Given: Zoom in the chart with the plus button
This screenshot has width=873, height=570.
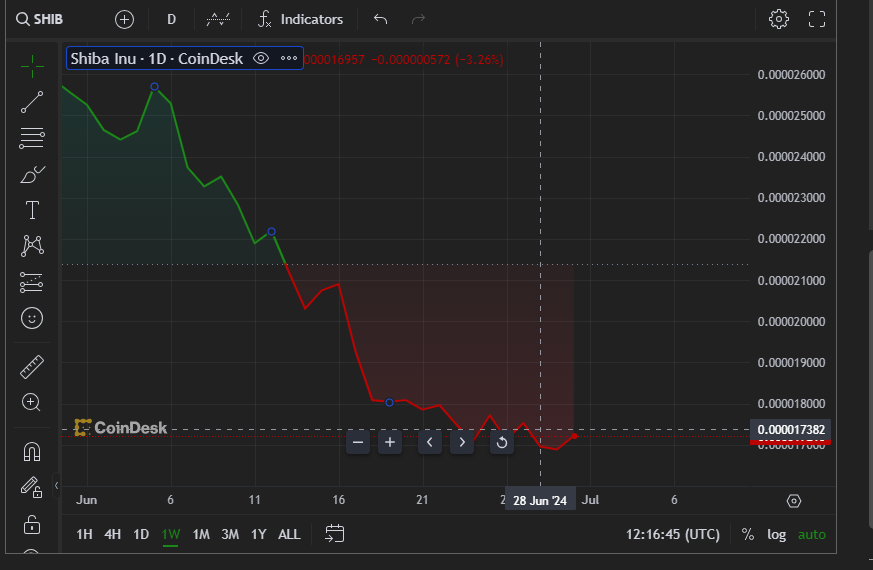Looking at the screenshot, I should (x=390, y=443).
